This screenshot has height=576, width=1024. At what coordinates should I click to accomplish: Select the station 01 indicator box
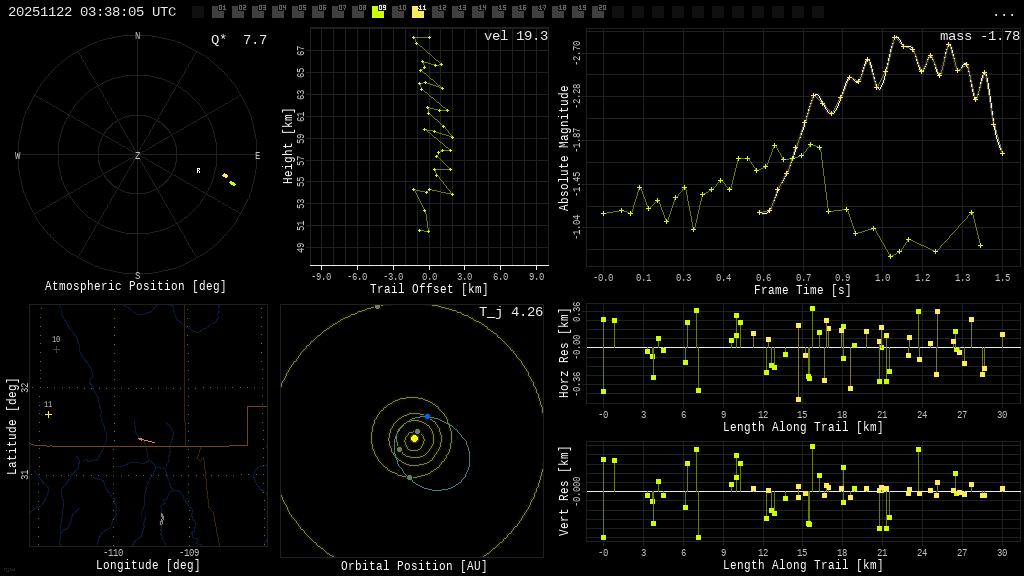218,12
